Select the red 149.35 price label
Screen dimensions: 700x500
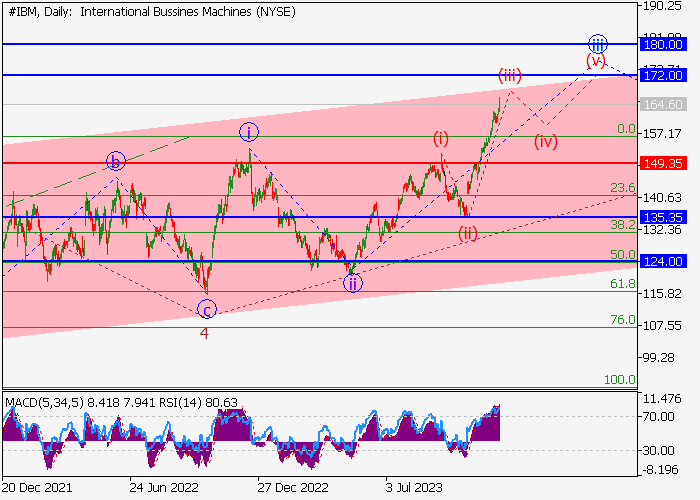click(663, 163)
